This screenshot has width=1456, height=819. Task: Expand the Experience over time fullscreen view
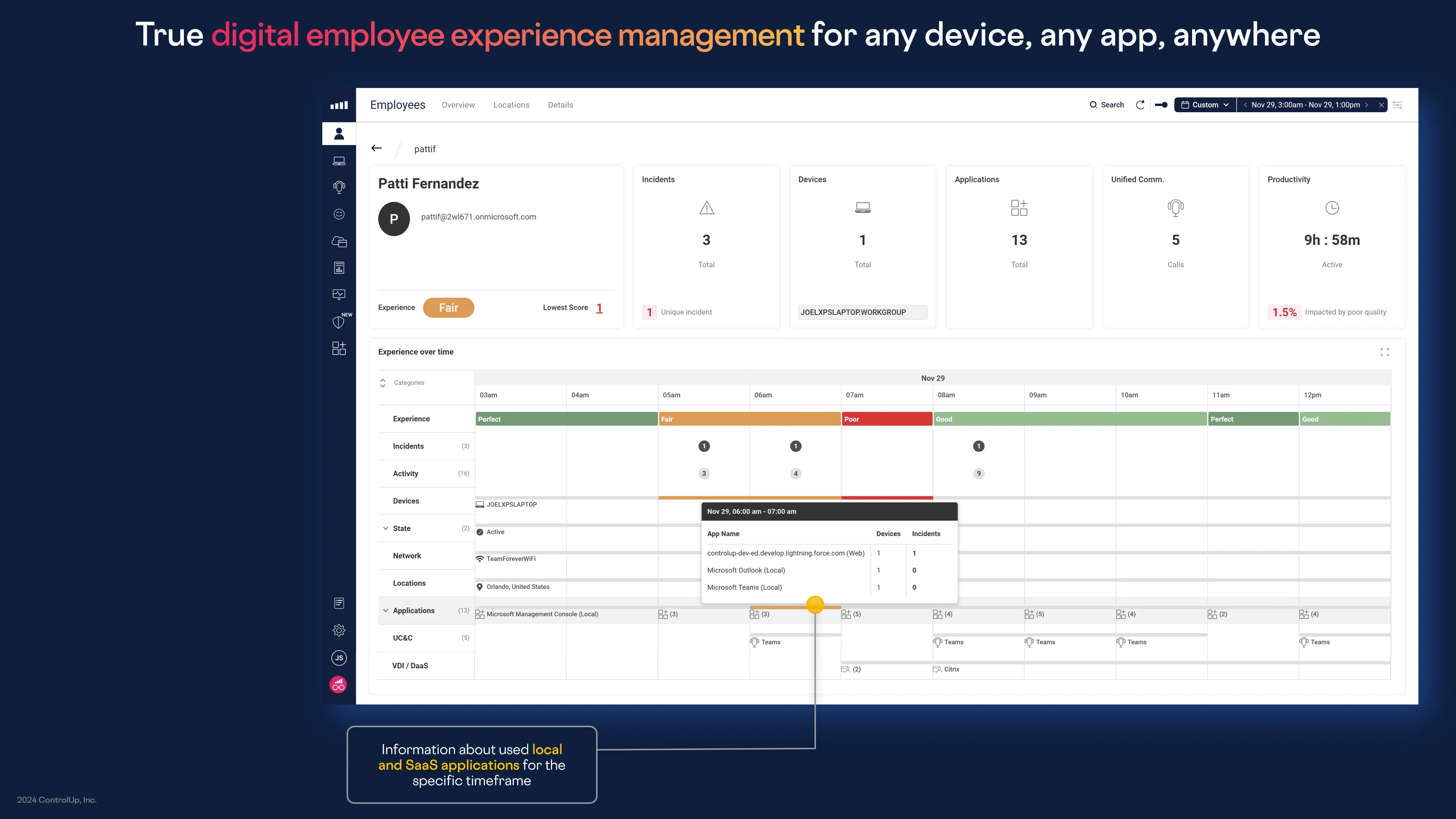tap(1385, 351)
